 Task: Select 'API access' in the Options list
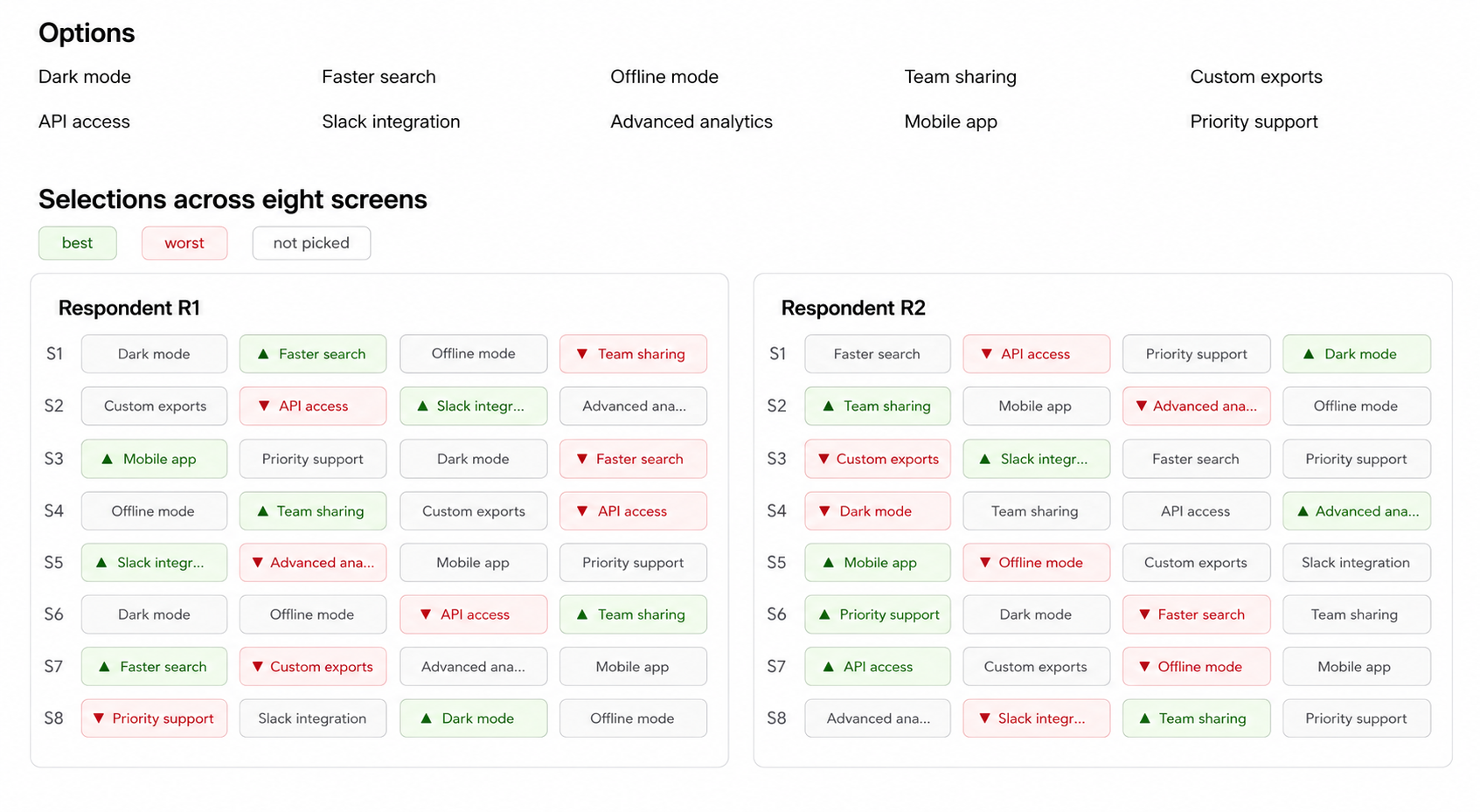coord(84,121)
